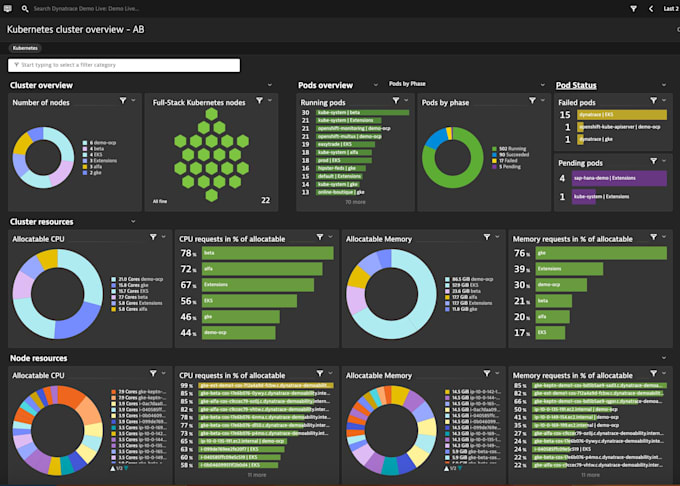Open Number of nodes tile menu chevron
This screenshot has height=486, width=680.
point(134,101)
